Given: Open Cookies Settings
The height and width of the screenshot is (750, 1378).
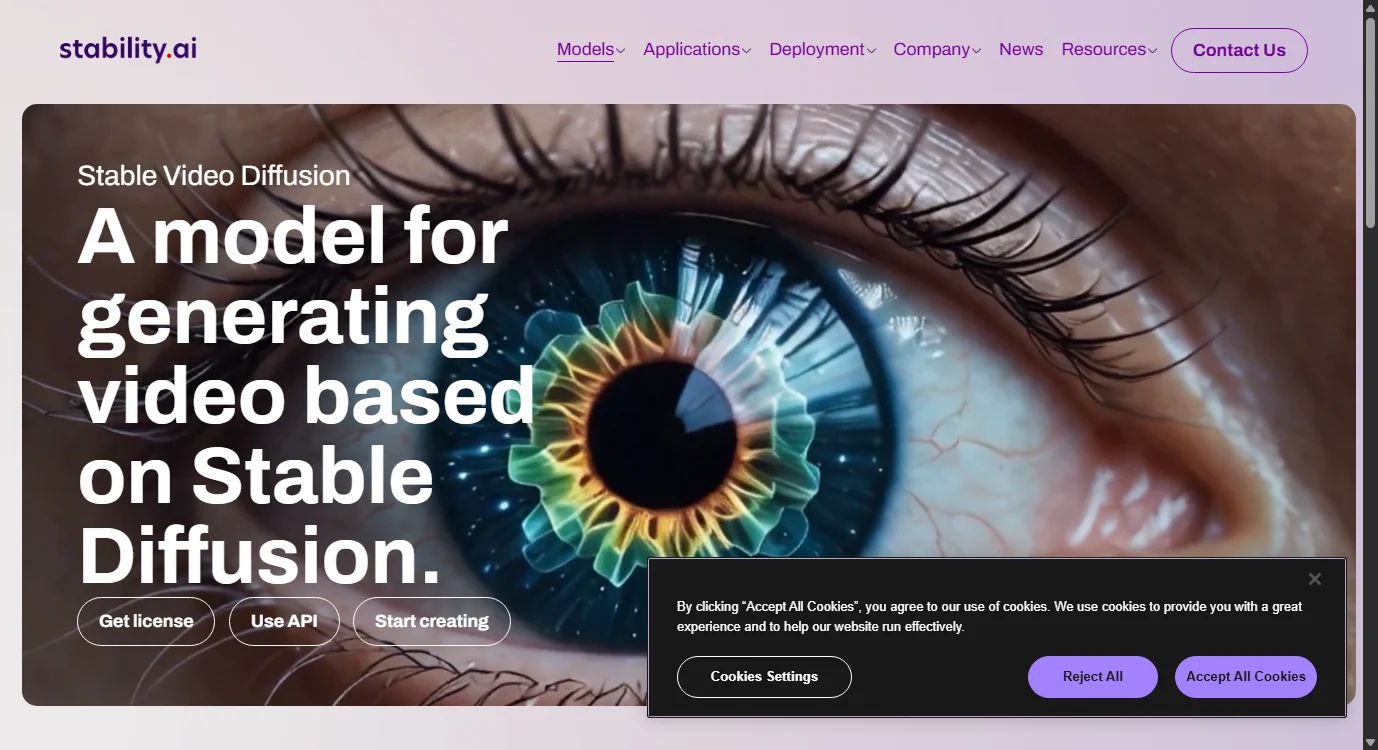Looking at the screenshot, I should tap(764, 677).
